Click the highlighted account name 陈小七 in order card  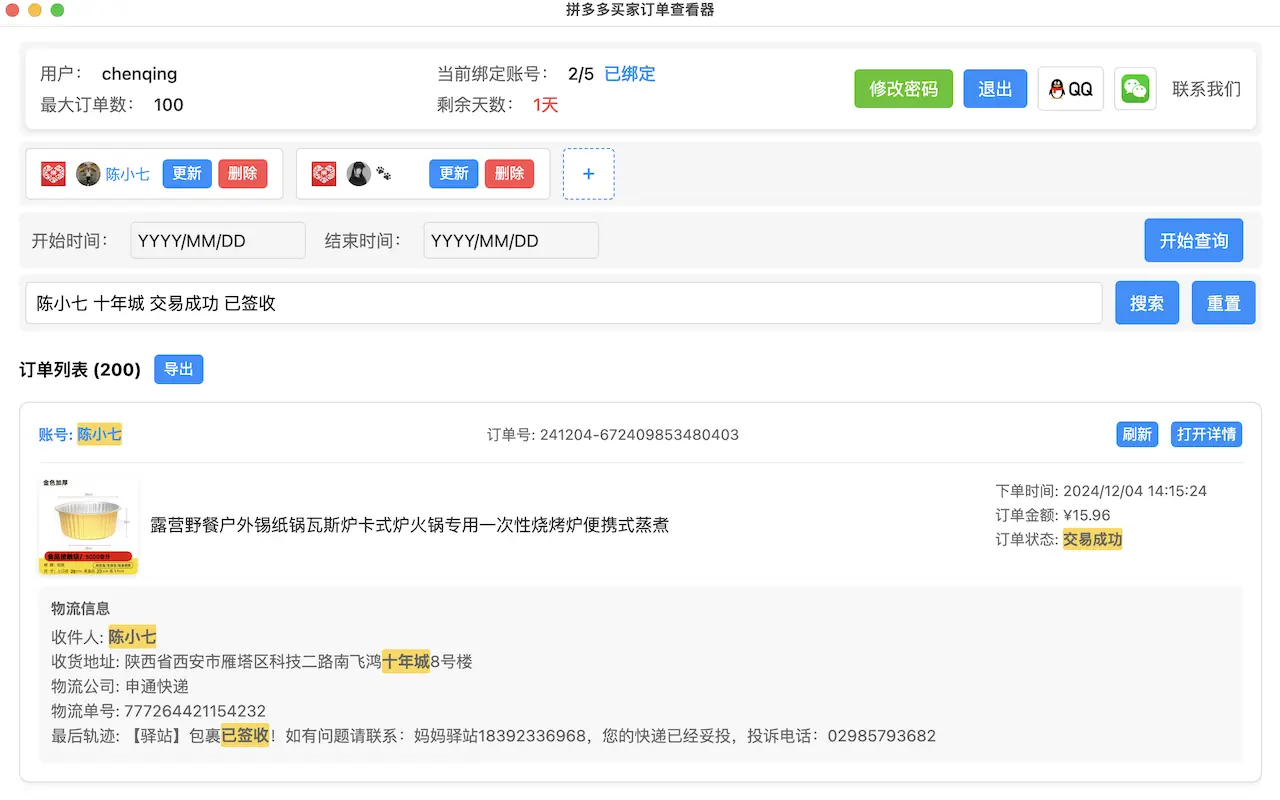coord(100,434)
